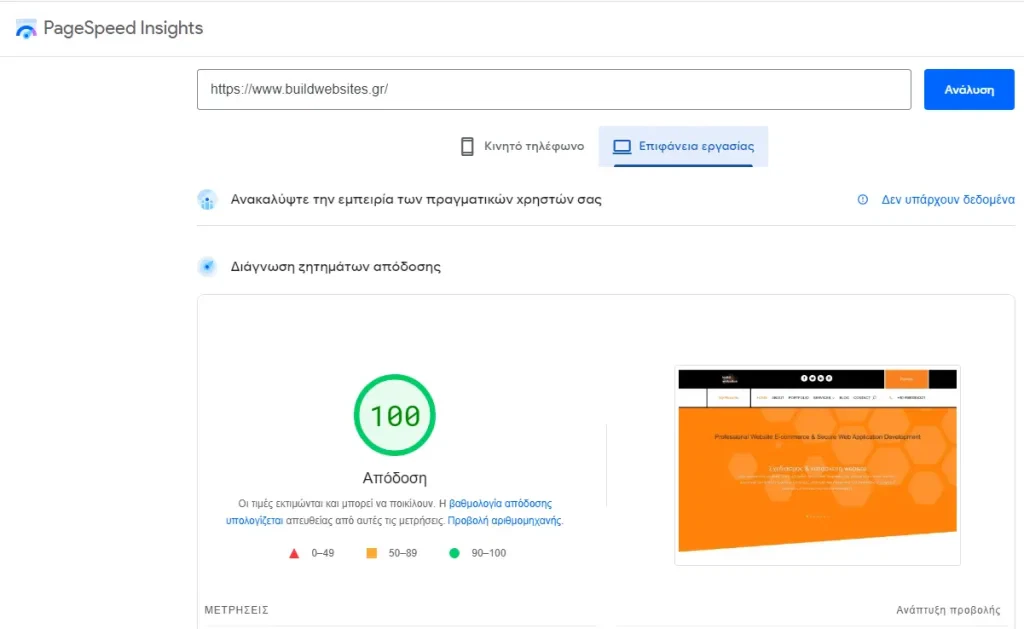Screen dimensions: 1024x629
Task: Select the Επιφάνεια εργασίας tab
Action: 684,146
